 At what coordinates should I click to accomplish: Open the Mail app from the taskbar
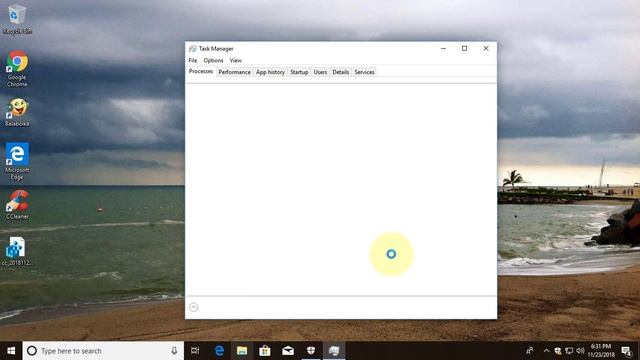pos(288,351)
